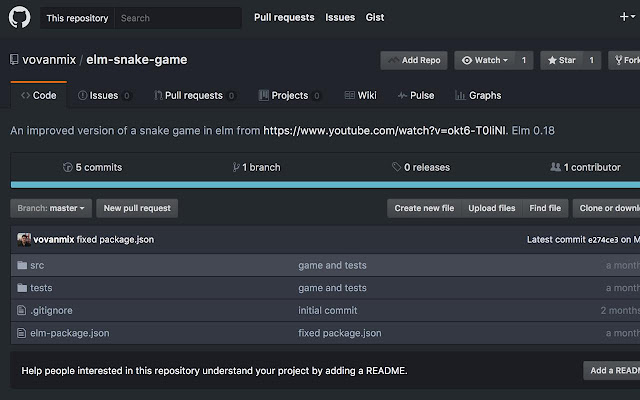
Task: Open the elm-snake-game repository name link
Action: coord(137,60)
